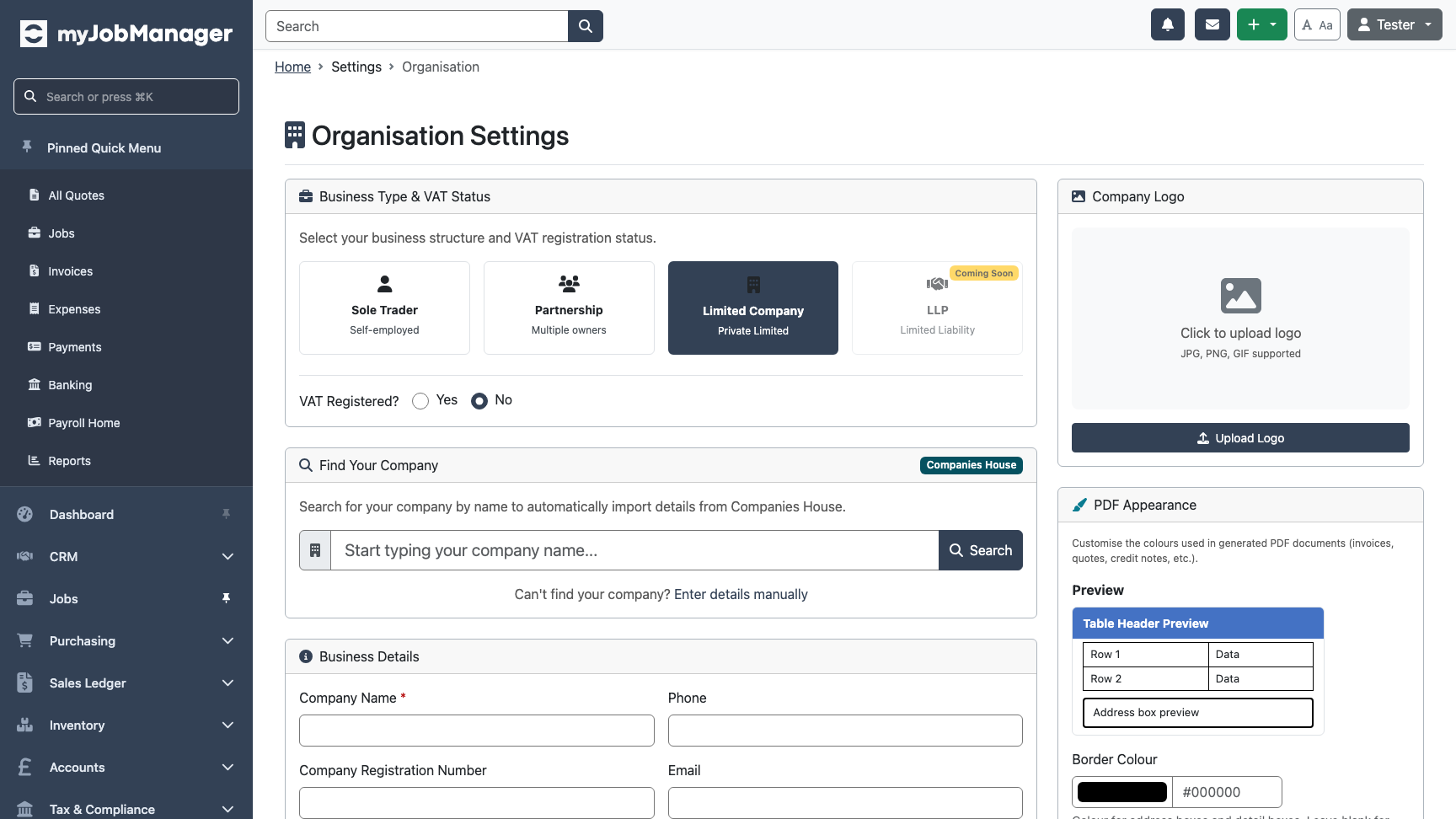This screenshot has width=1456, height=819.
Task: Click the Upload Logo button
Action: pyautogui.click(x=1240, y=438)
